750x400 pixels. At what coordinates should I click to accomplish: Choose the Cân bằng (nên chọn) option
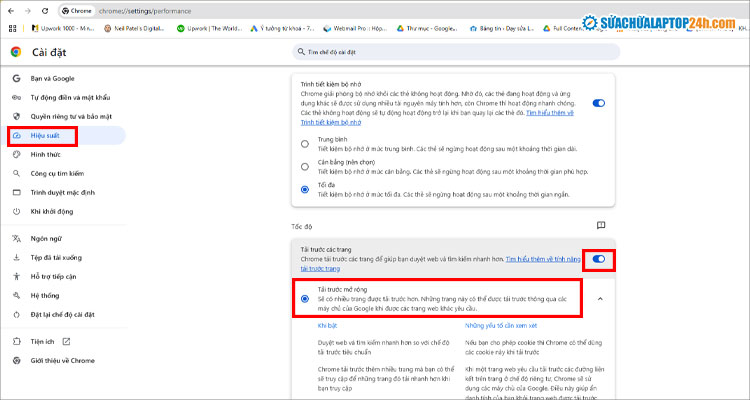coord(305,166)
